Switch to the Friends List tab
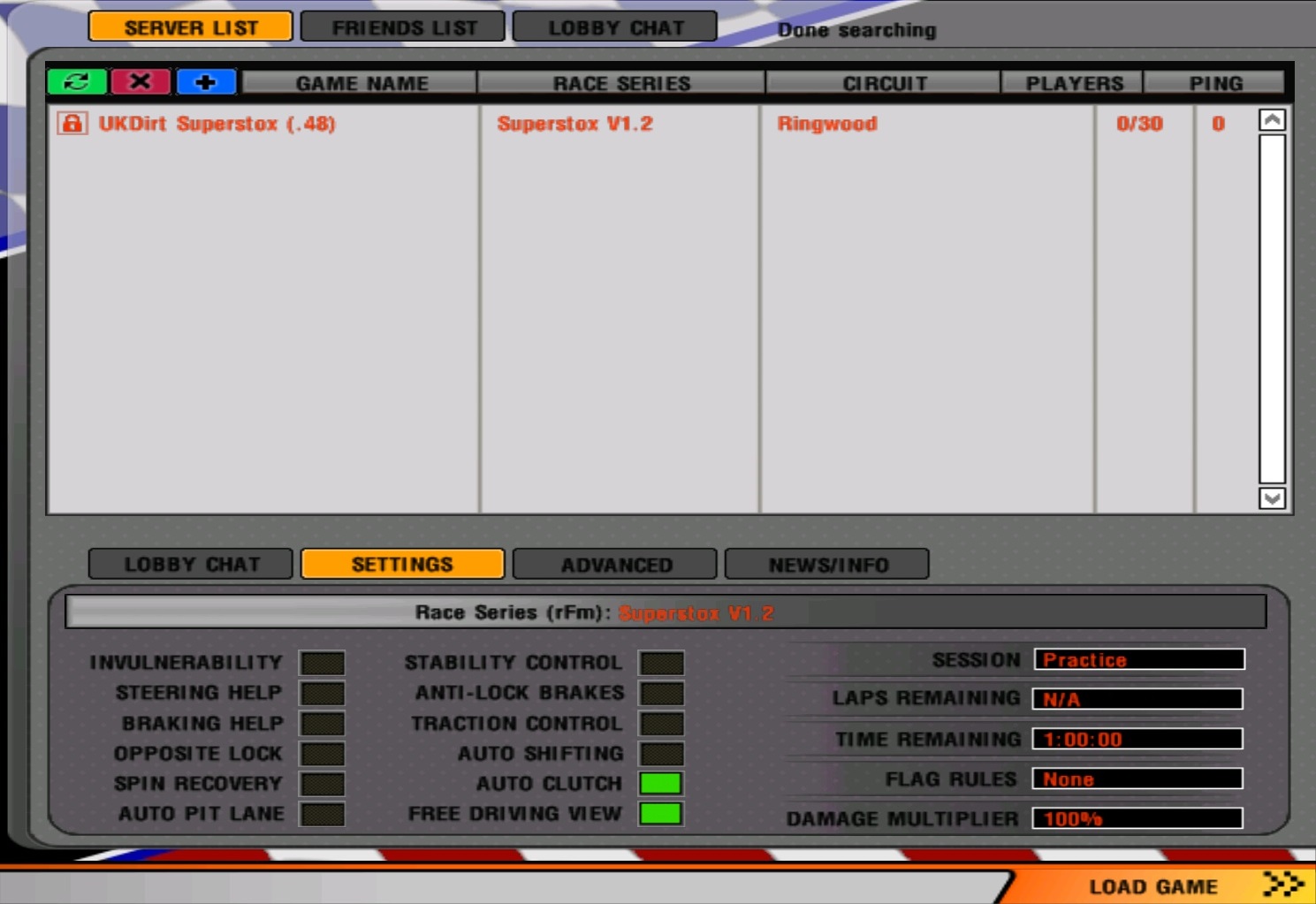The height and width of the screenshot is (904, 1316). coord(403,27)
